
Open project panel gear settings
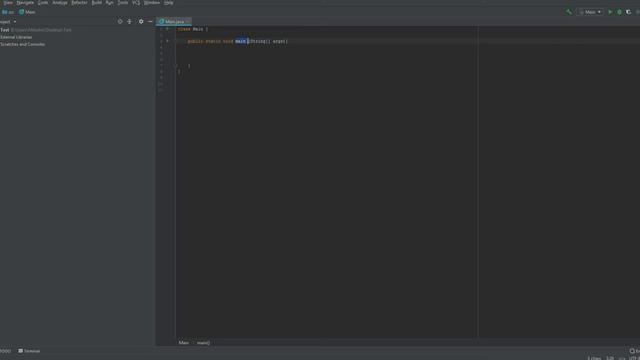click(x=141, y=21)
